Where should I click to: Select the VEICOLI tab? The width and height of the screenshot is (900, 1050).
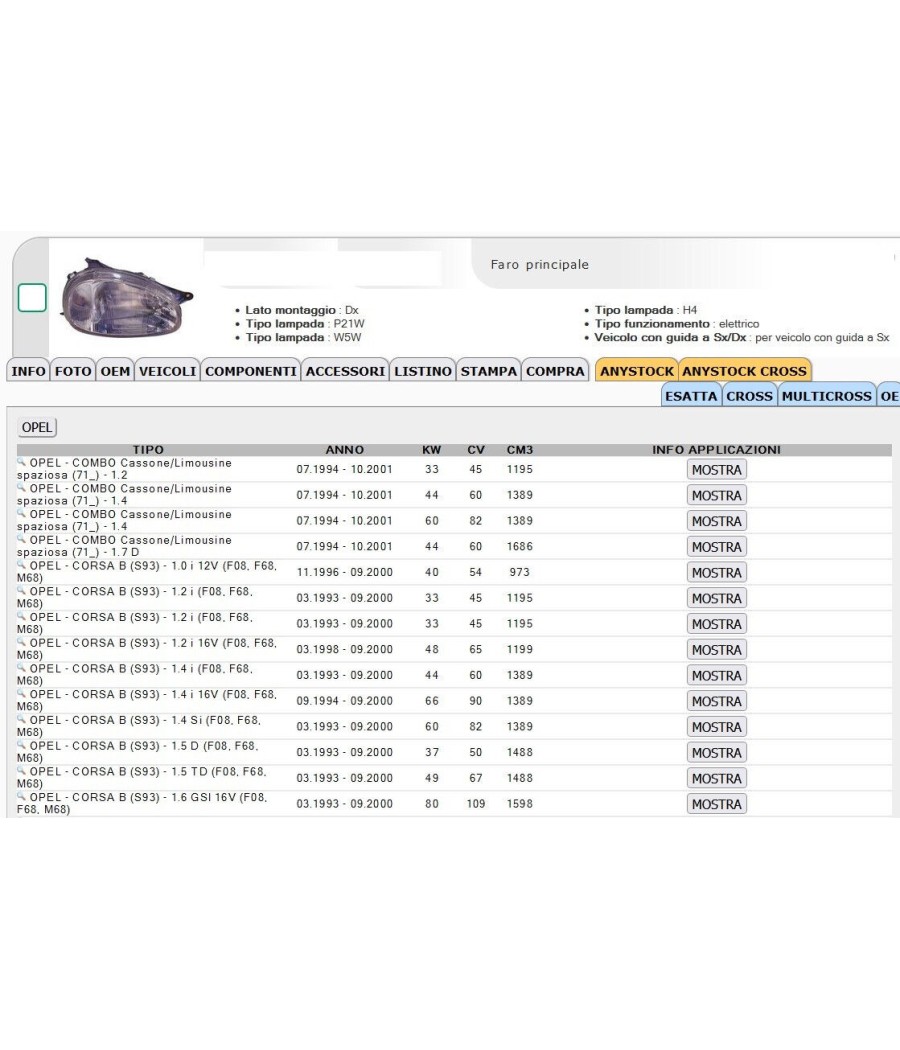[x=167, y=371]
